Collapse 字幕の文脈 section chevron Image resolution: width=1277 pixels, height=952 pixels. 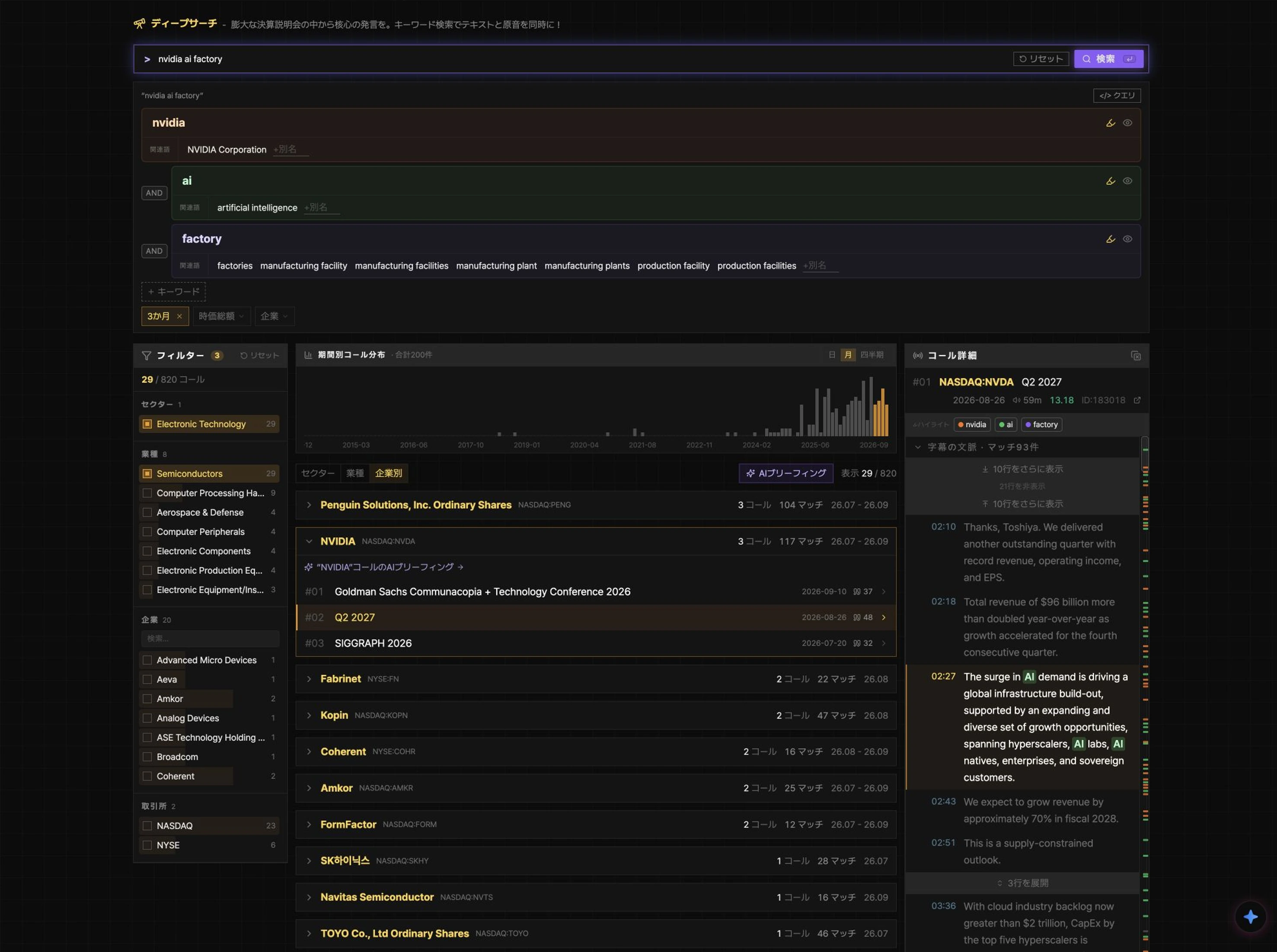pos(917,447)
